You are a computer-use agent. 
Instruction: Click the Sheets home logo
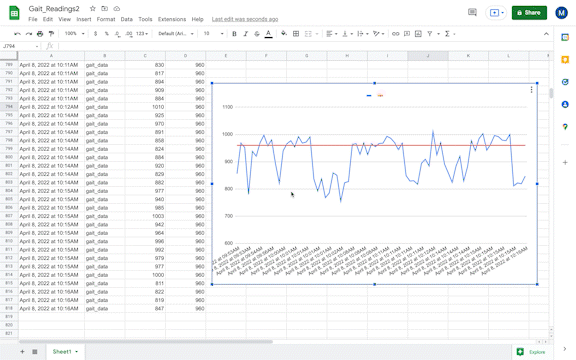14,13
